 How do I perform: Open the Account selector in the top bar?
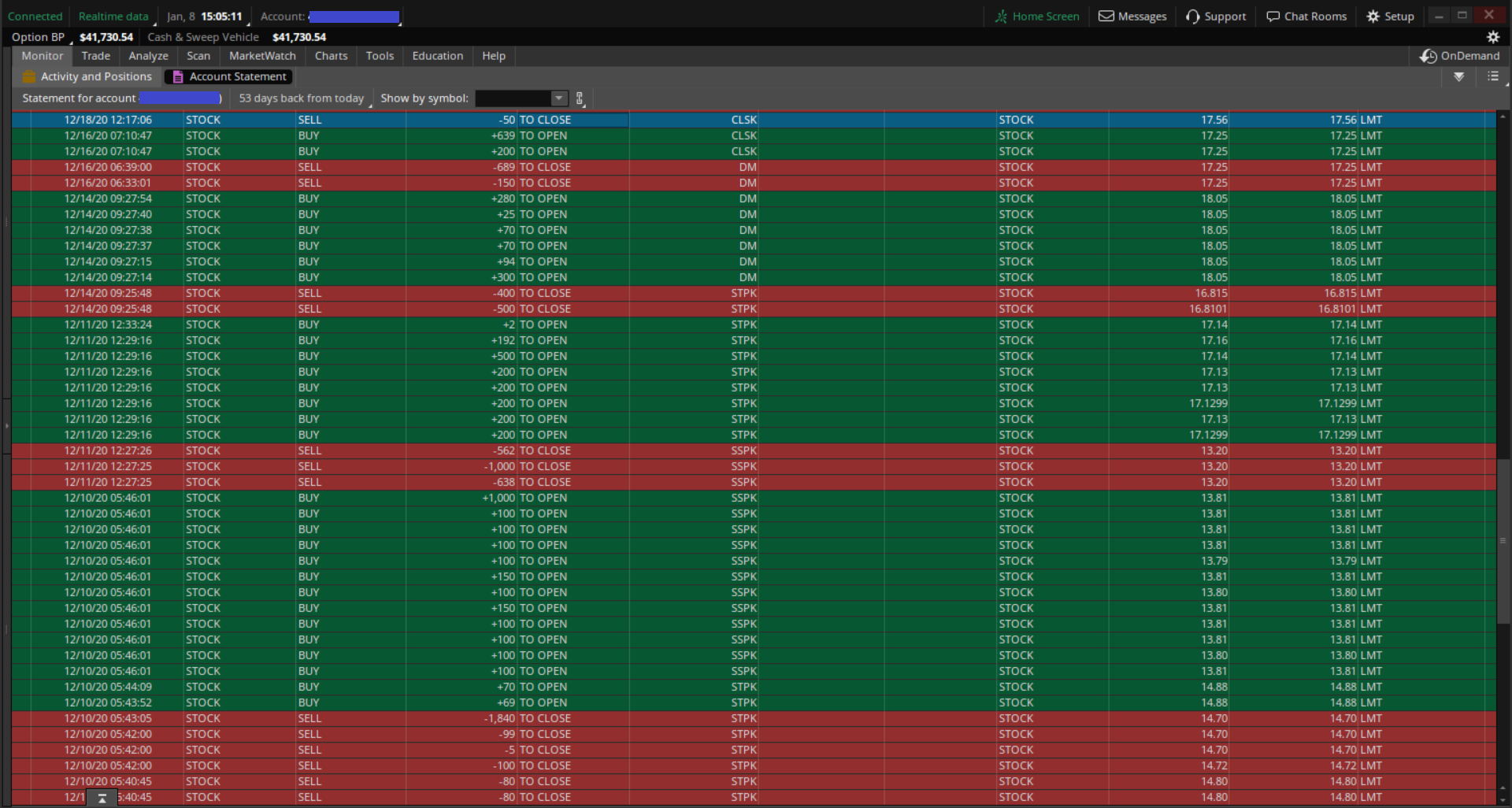click(354, 17)
